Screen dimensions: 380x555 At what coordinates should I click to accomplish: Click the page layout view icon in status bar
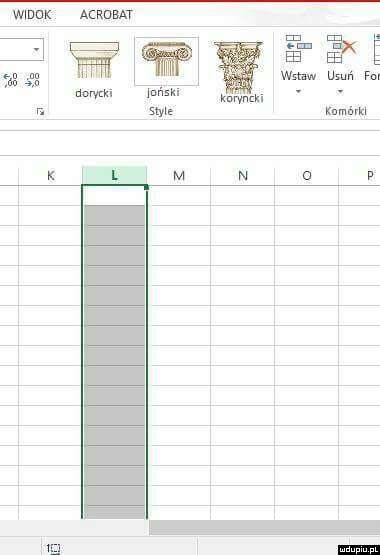(53, 549)
